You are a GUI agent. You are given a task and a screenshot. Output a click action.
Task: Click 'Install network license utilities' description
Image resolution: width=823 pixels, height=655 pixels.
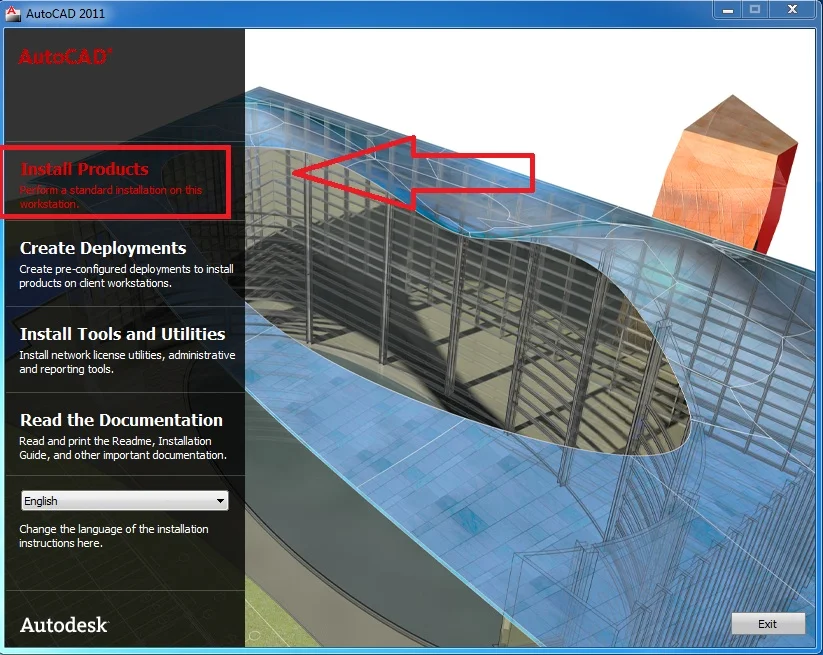[x=127, y=362]
